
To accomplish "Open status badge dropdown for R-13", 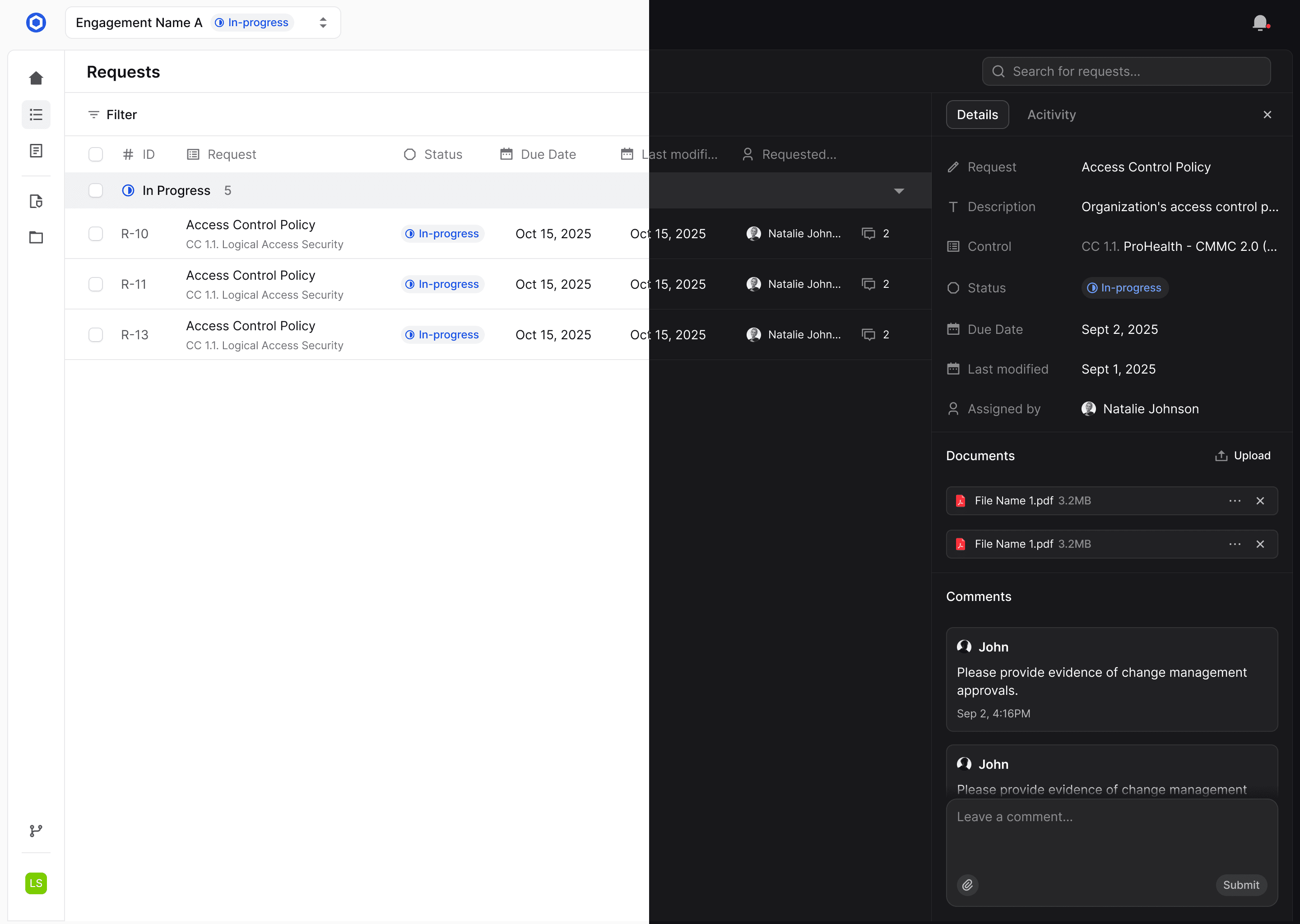I will coord(442,335).
